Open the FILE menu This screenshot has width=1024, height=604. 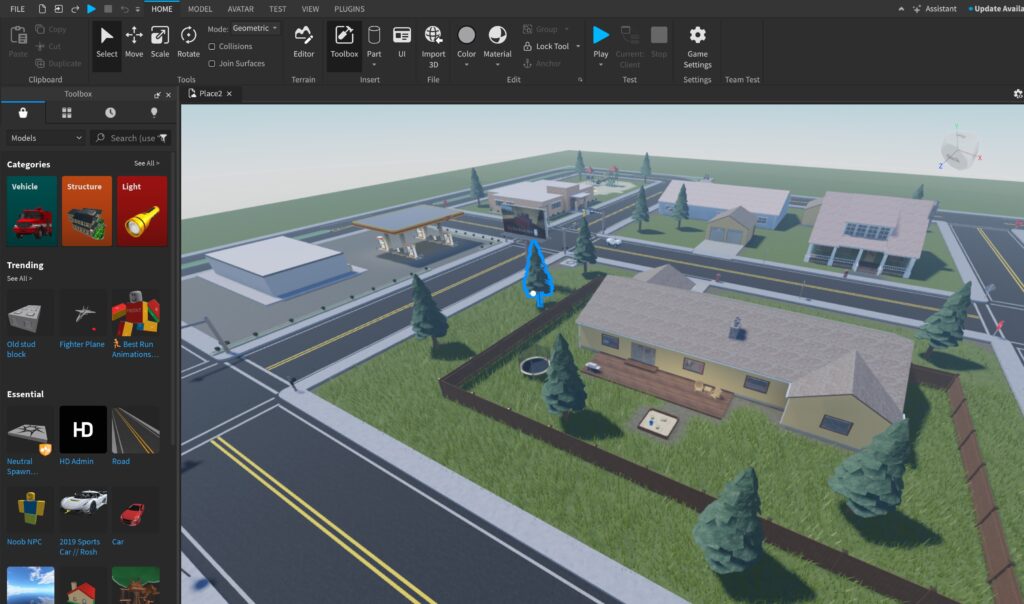[x=18, y=9]
